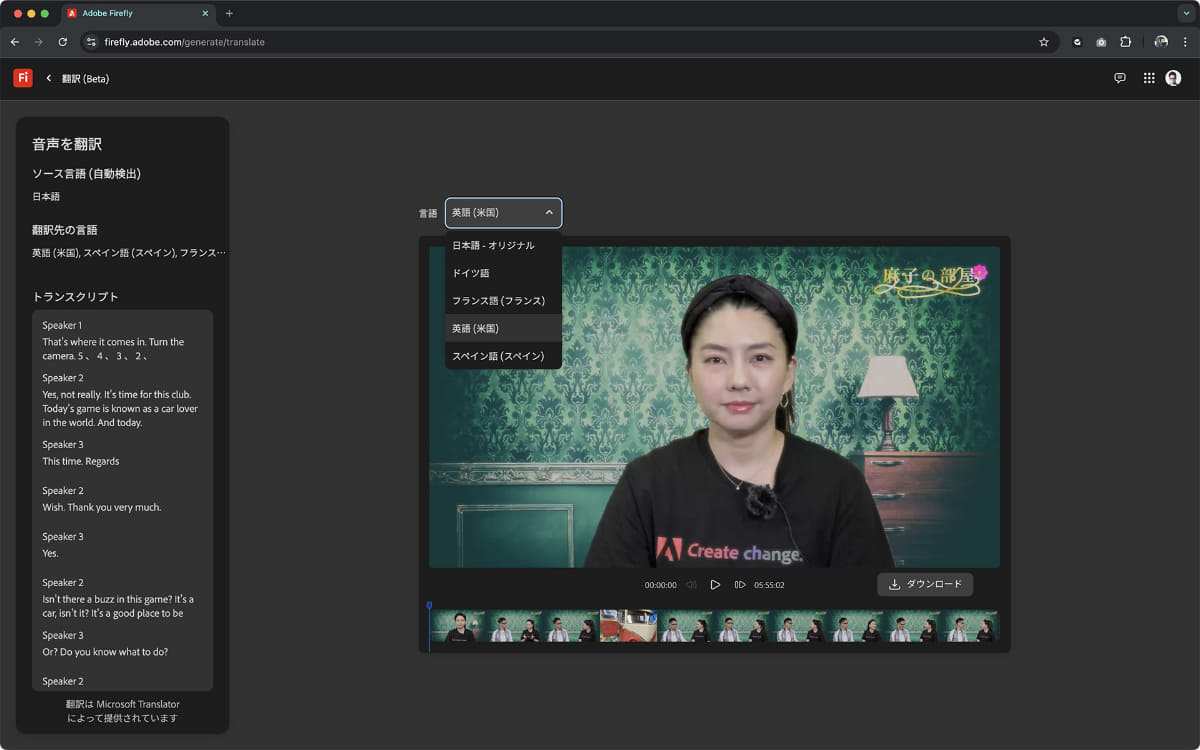Click the Speaker 1 label in the transcript
The image size is (1200, 750).
coord(62,325)
